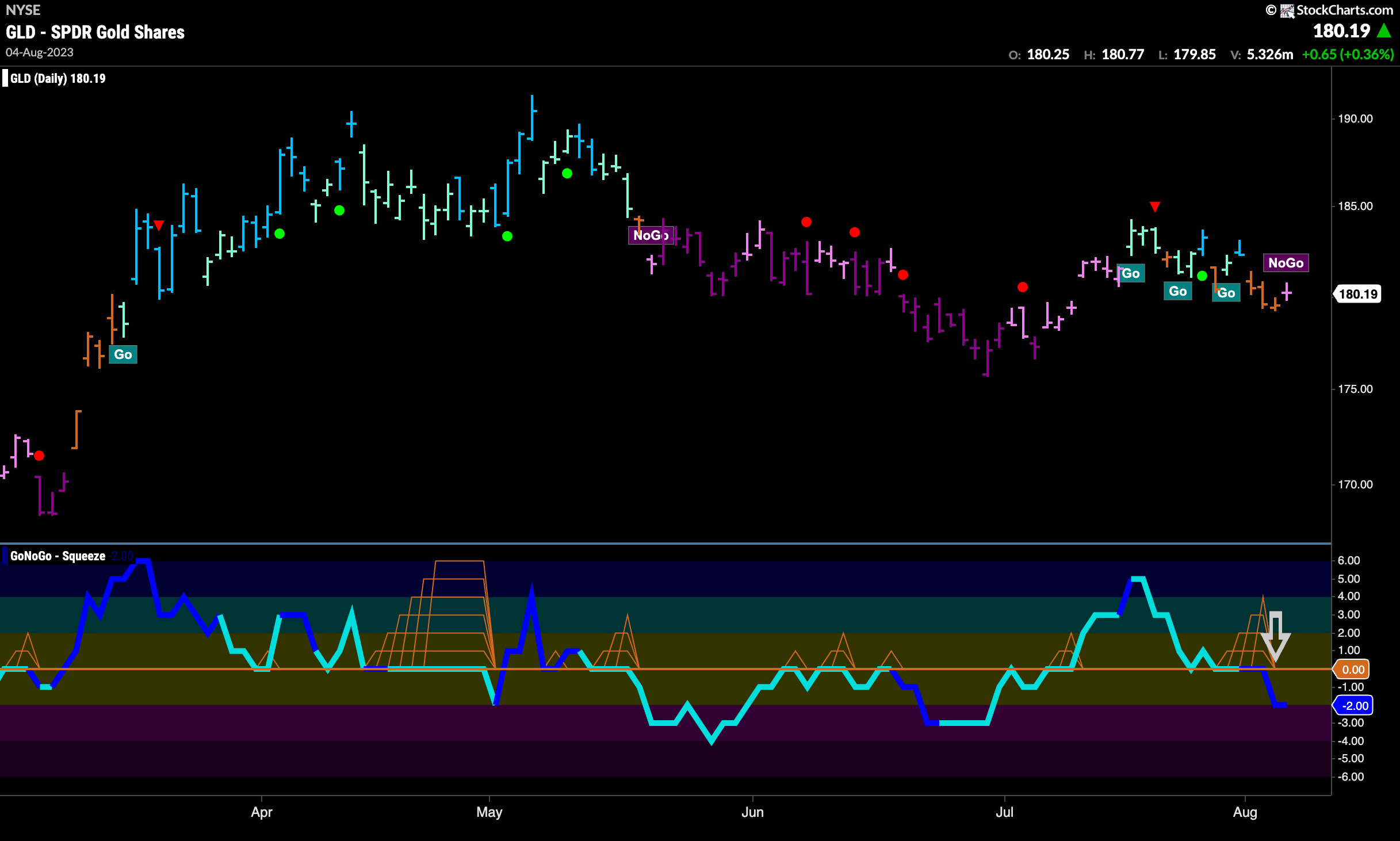Click the 190.00 price axis label
Screen dimensions: 1400x841
(1355, 118)
